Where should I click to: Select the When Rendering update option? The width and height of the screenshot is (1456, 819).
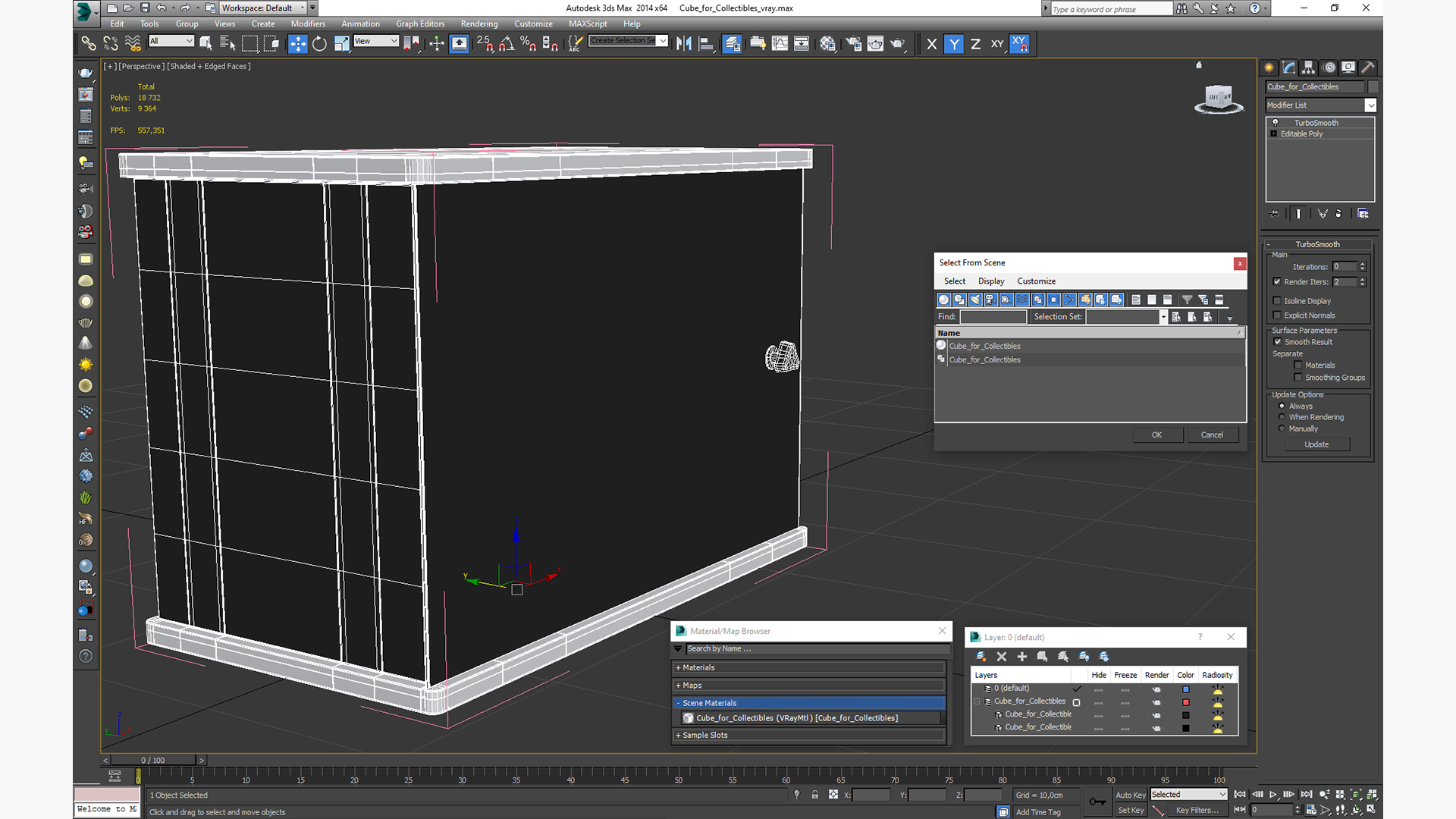(x=1282, y=417)
